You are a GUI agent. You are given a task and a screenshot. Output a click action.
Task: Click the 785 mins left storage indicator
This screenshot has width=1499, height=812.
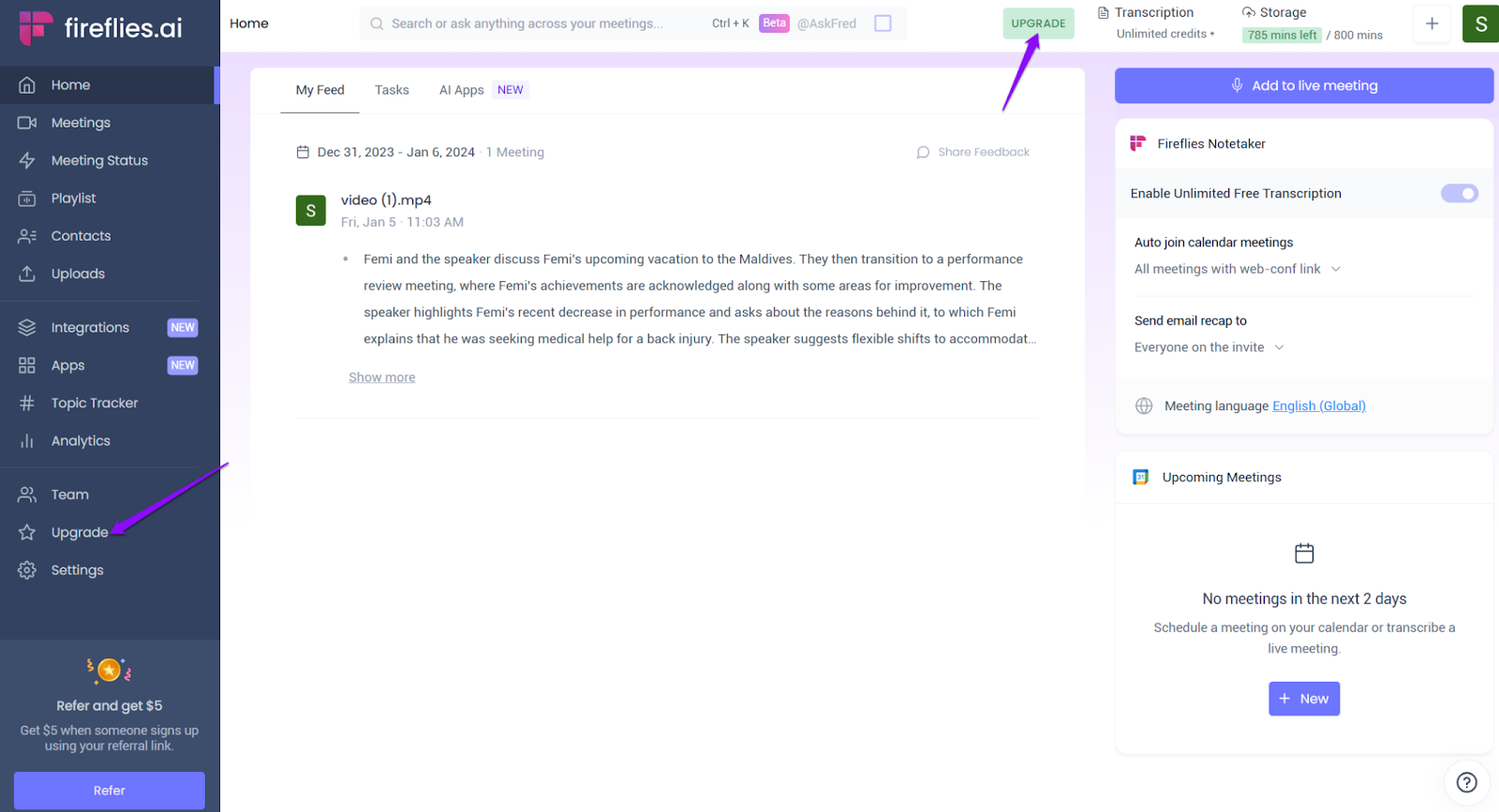point(1282,36)
